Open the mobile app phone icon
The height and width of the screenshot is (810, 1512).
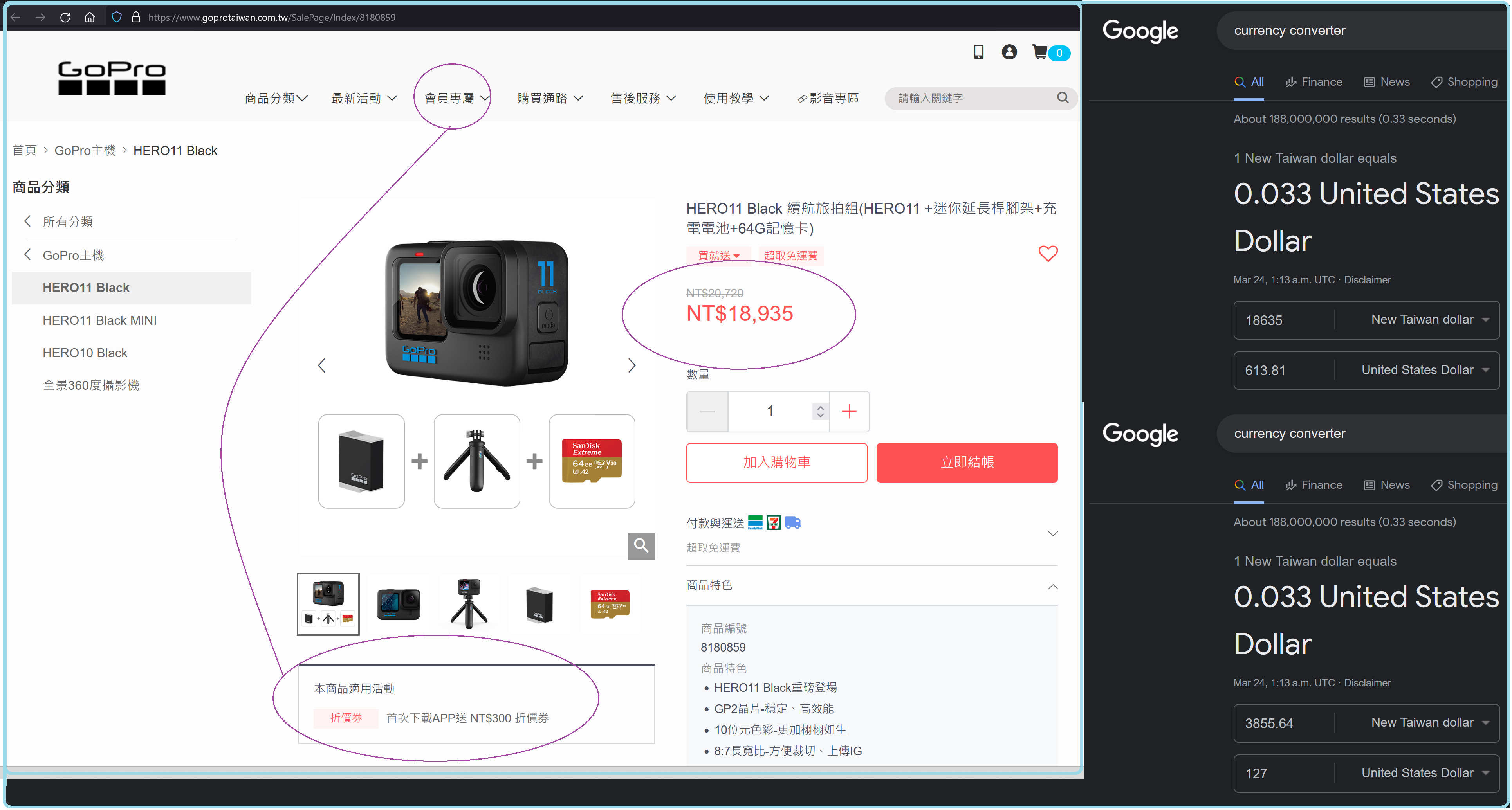(978, 52)
